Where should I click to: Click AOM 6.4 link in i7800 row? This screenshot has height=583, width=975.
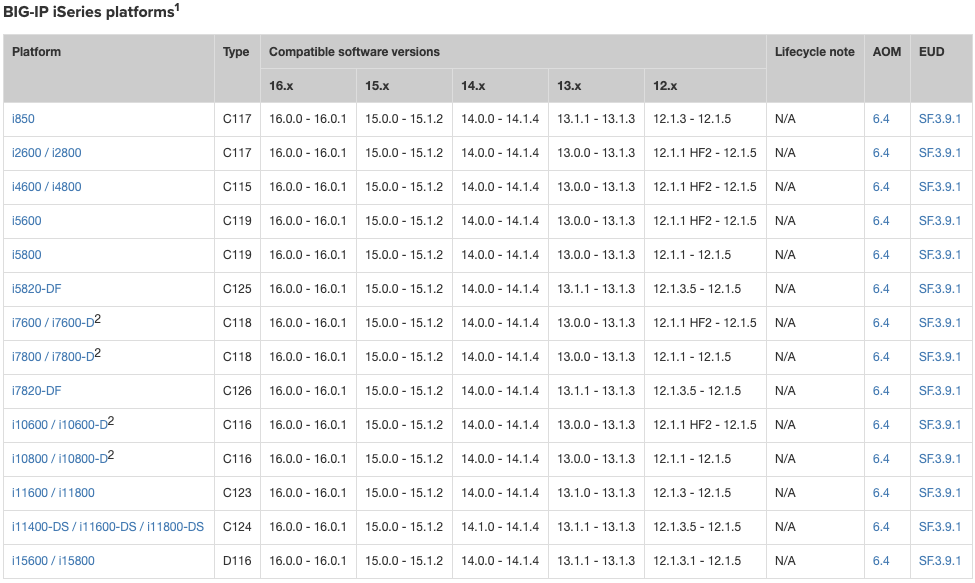point(881,357)
